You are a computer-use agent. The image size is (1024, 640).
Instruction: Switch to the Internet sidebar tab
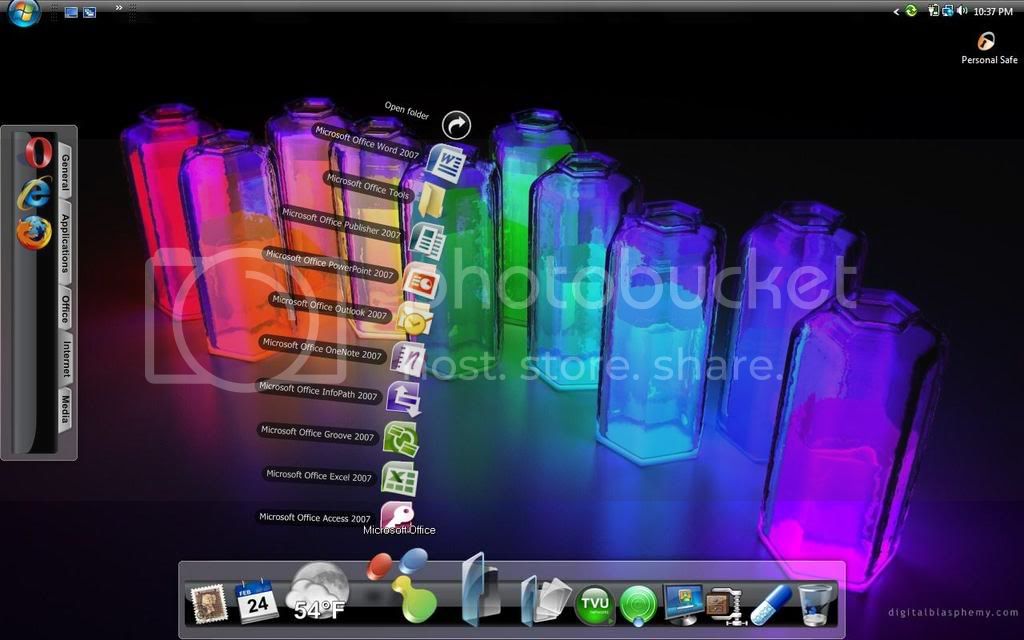[x=66, y=358]
